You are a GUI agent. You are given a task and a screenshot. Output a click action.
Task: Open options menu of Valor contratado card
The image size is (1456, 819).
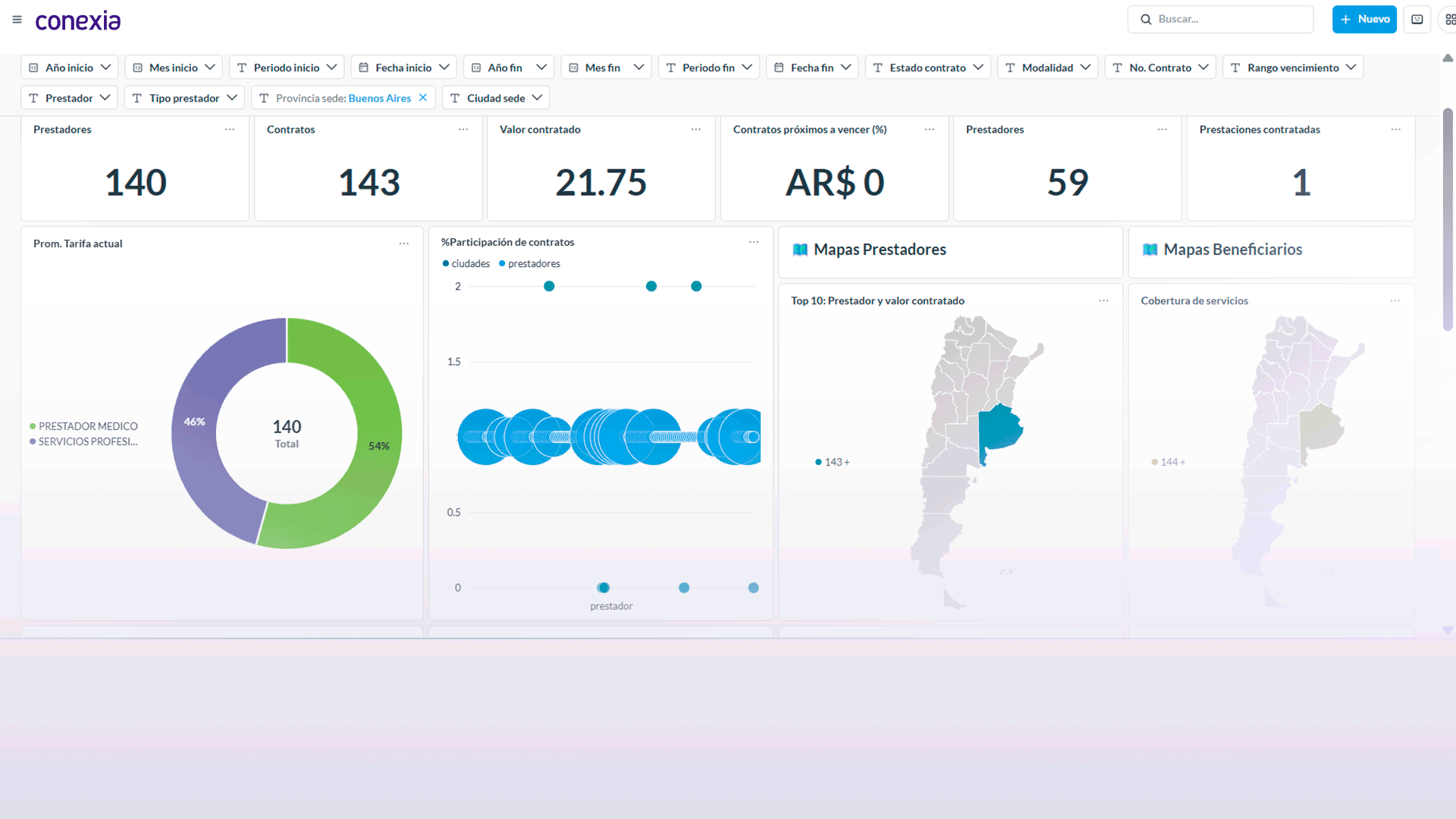pyautogui.click(x=695, y=130)
